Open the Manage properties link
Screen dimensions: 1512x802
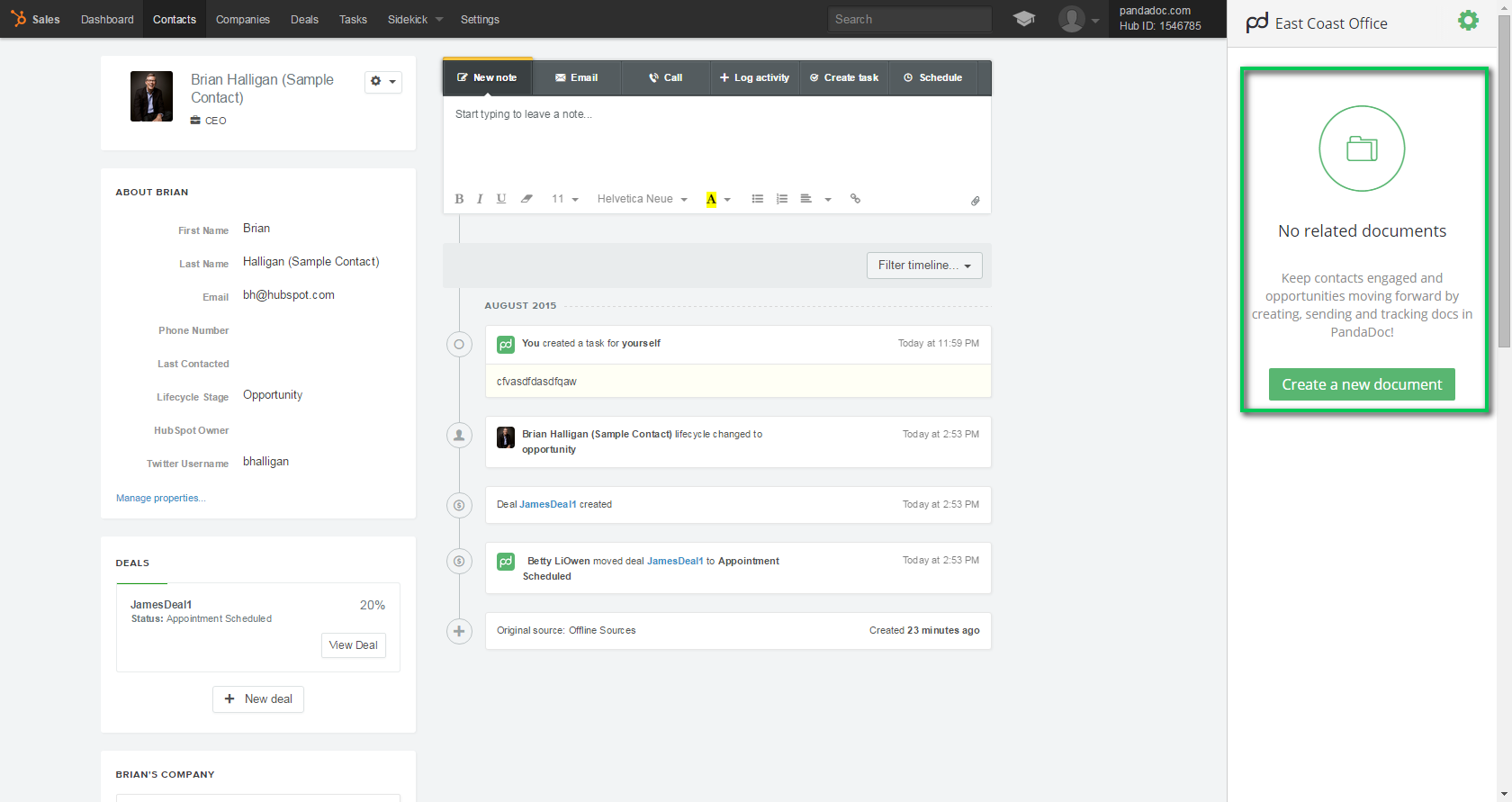click(x=160, y=498)
